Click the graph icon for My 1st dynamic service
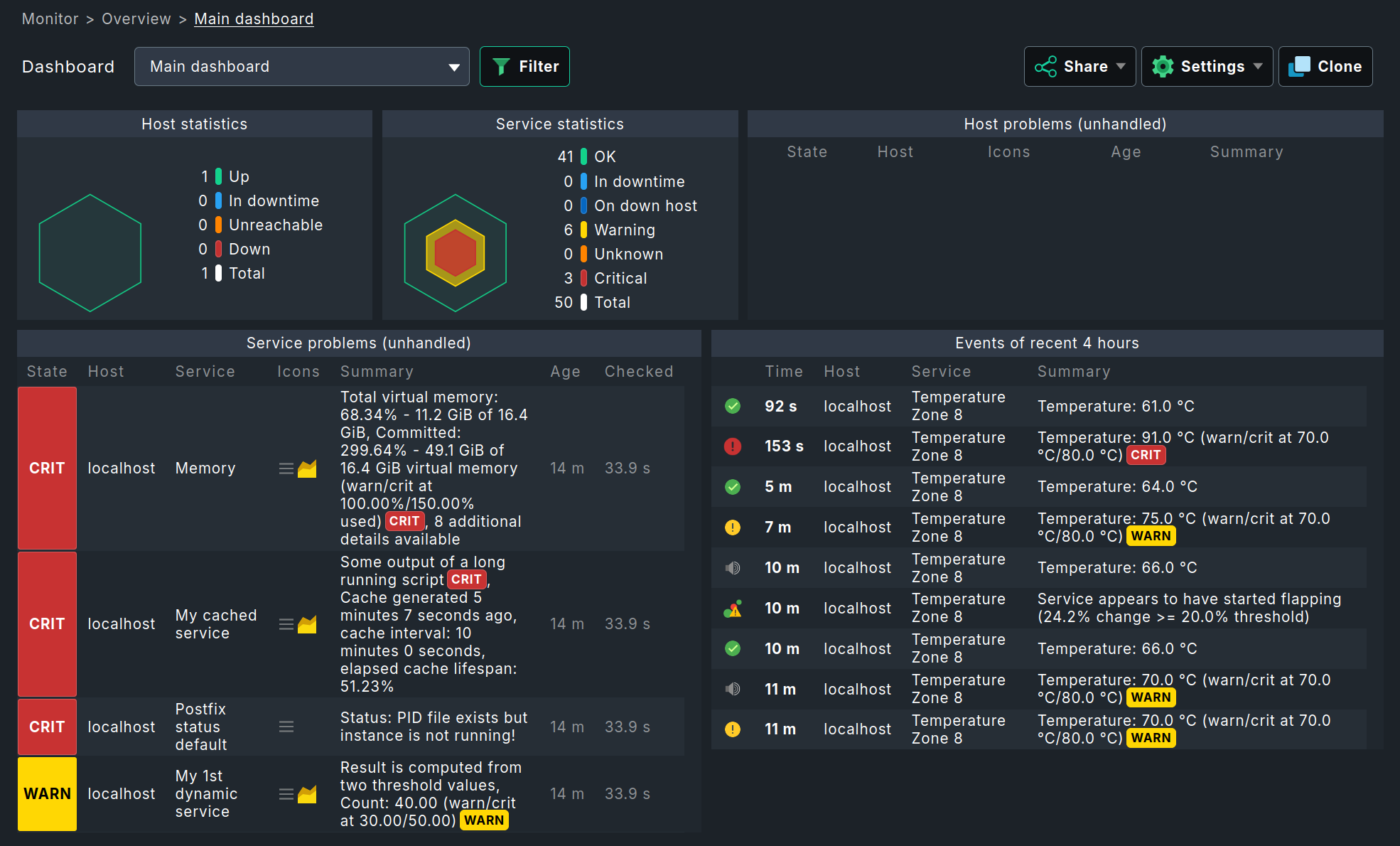The width and height of the screenshot is (1400, 846). (x=308, y=794)
